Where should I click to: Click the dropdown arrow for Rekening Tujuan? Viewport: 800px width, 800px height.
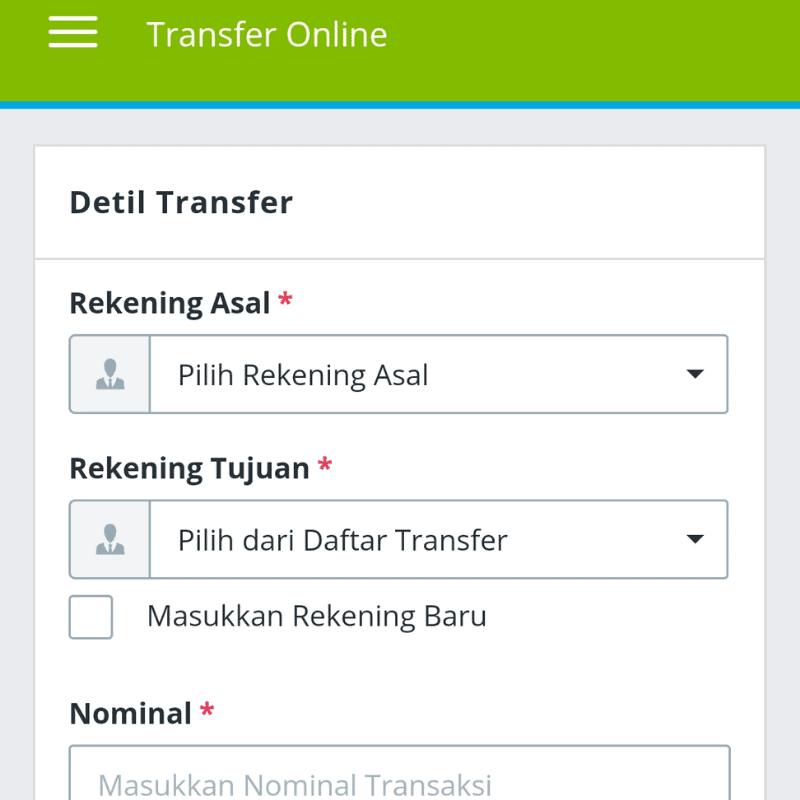(694, 539)
